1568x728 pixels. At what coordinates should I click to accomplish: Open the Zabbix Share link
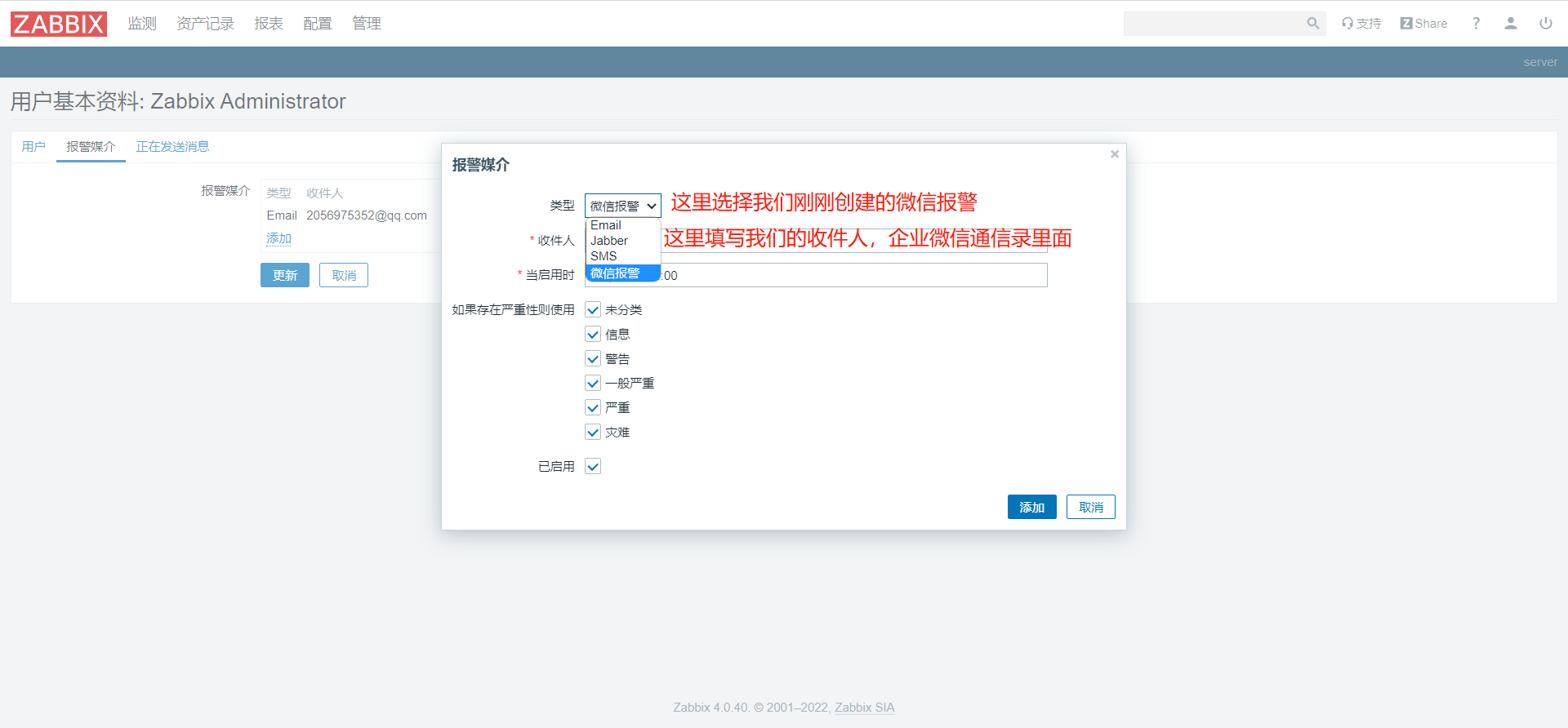(1423, 24)
